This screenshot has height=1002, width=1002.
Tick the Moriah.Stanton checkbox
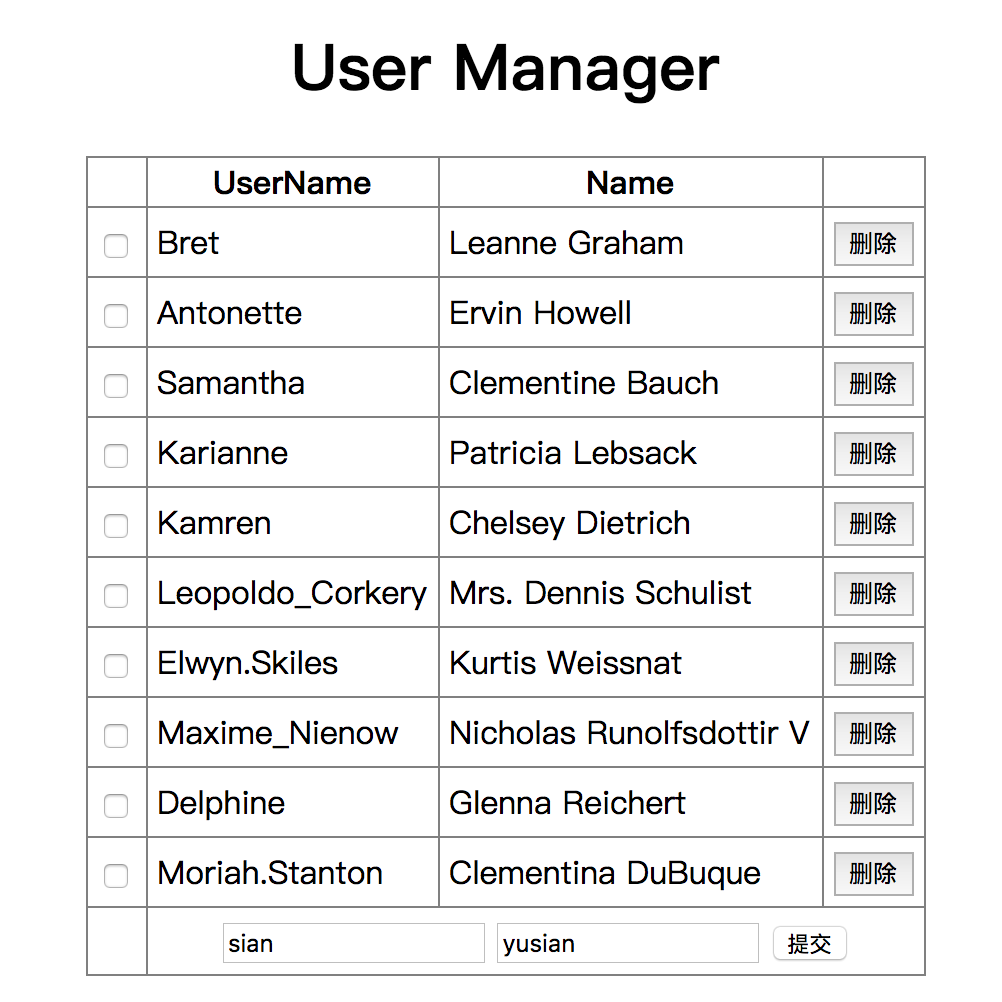tap(116, 875)
